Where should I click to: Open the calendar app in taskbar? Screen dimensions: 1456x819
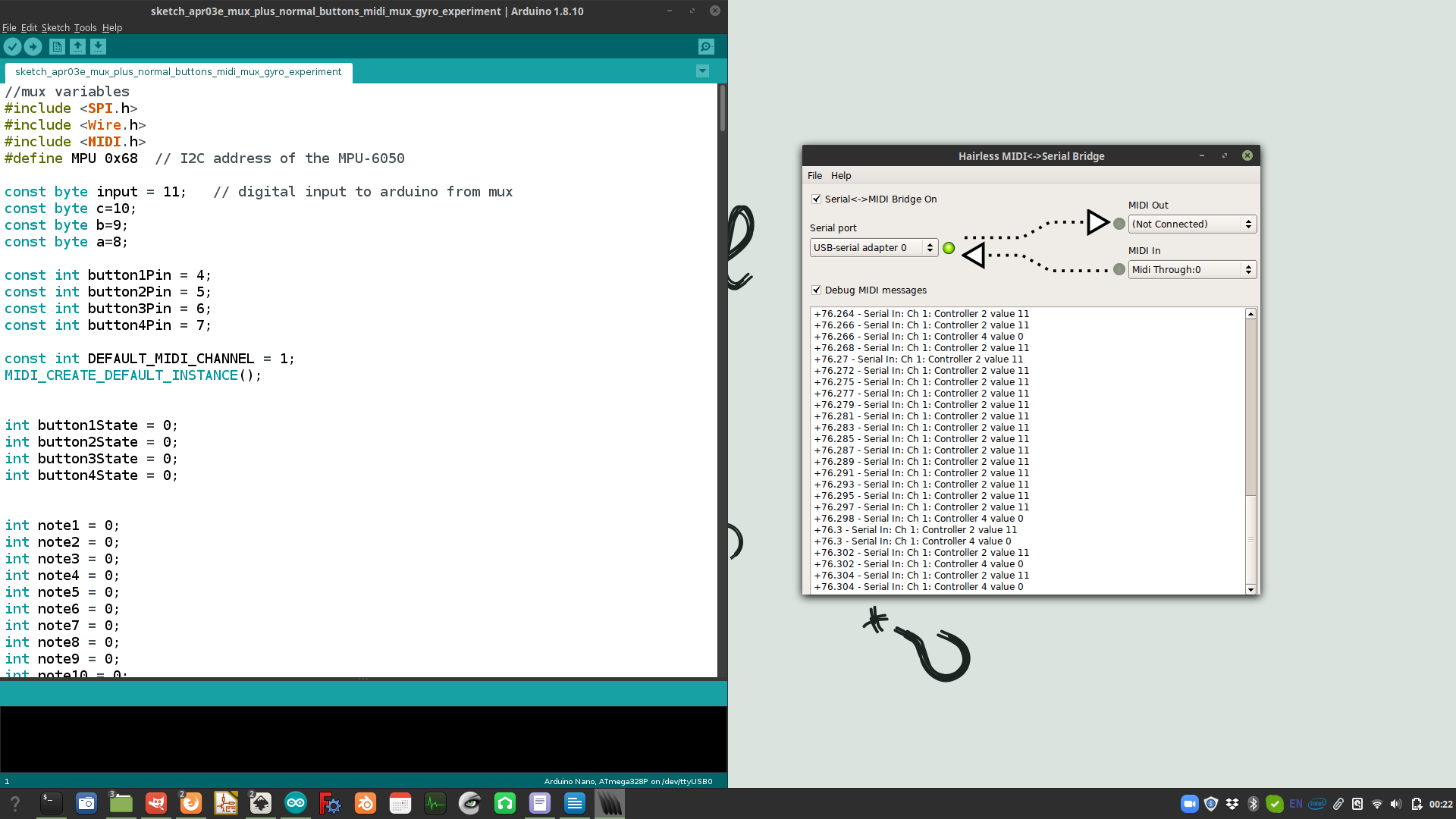point(400,803)
